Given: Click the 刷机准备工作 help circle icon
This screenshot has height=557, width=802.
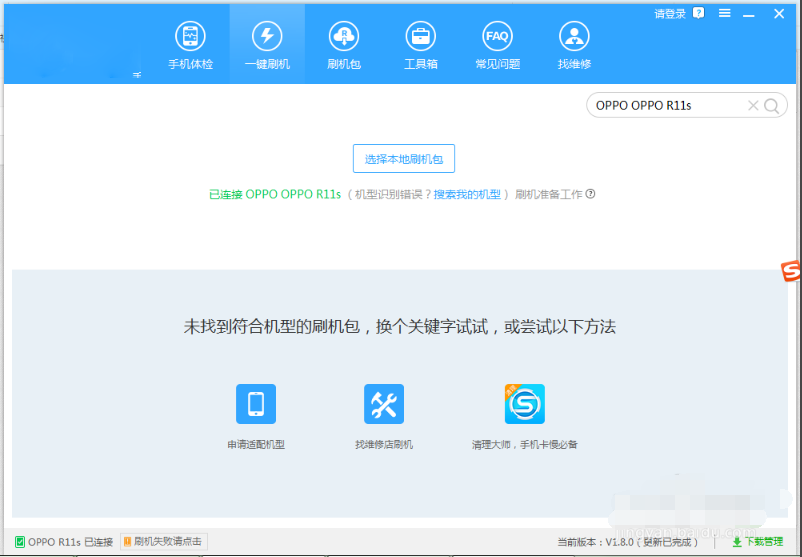Looking at the screenshot, I should coord(590,194).
